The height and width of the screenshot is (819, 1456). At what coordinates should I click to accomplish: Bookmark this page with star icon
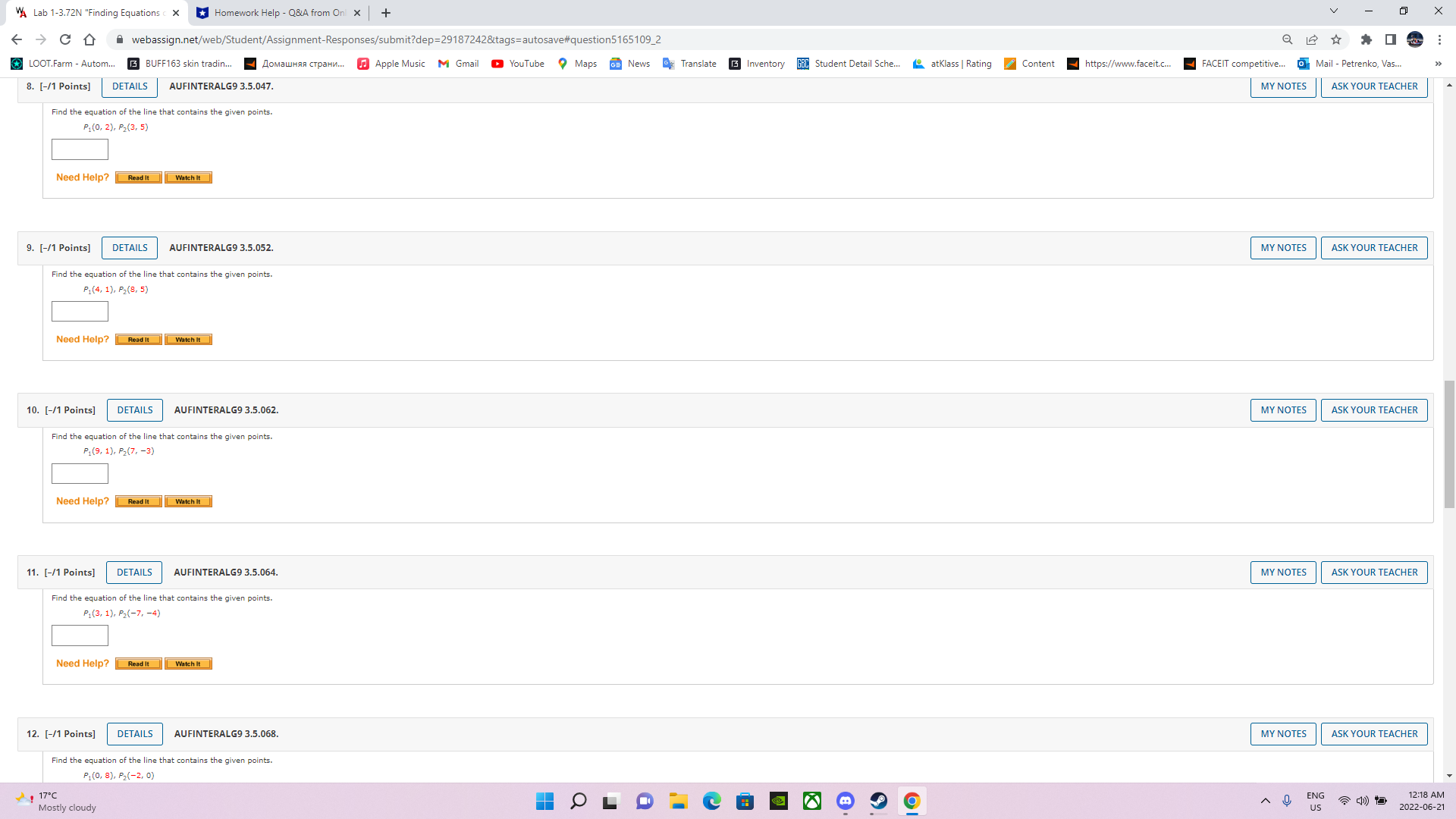point(1336,39)
